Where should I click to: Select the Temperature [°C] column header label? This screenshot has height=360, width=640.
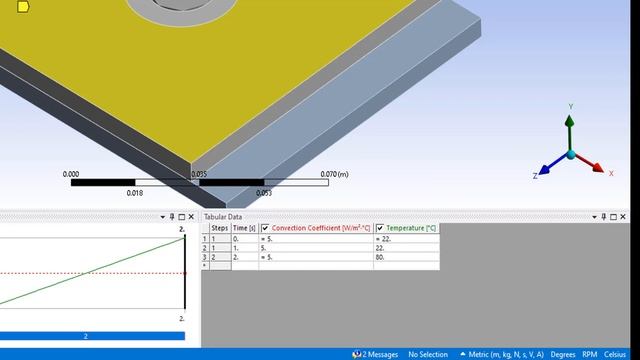coord(411,228)
